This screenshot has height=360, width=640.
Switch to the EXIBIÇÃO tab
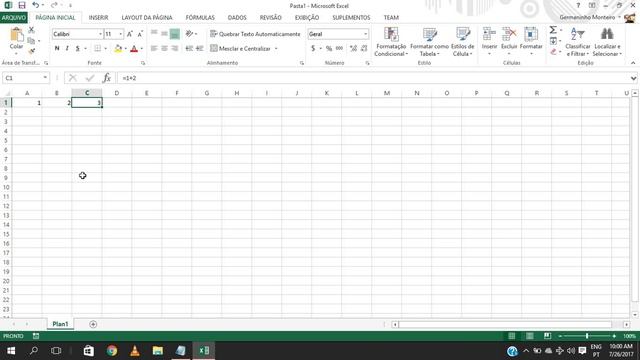(x=307, y=18)
